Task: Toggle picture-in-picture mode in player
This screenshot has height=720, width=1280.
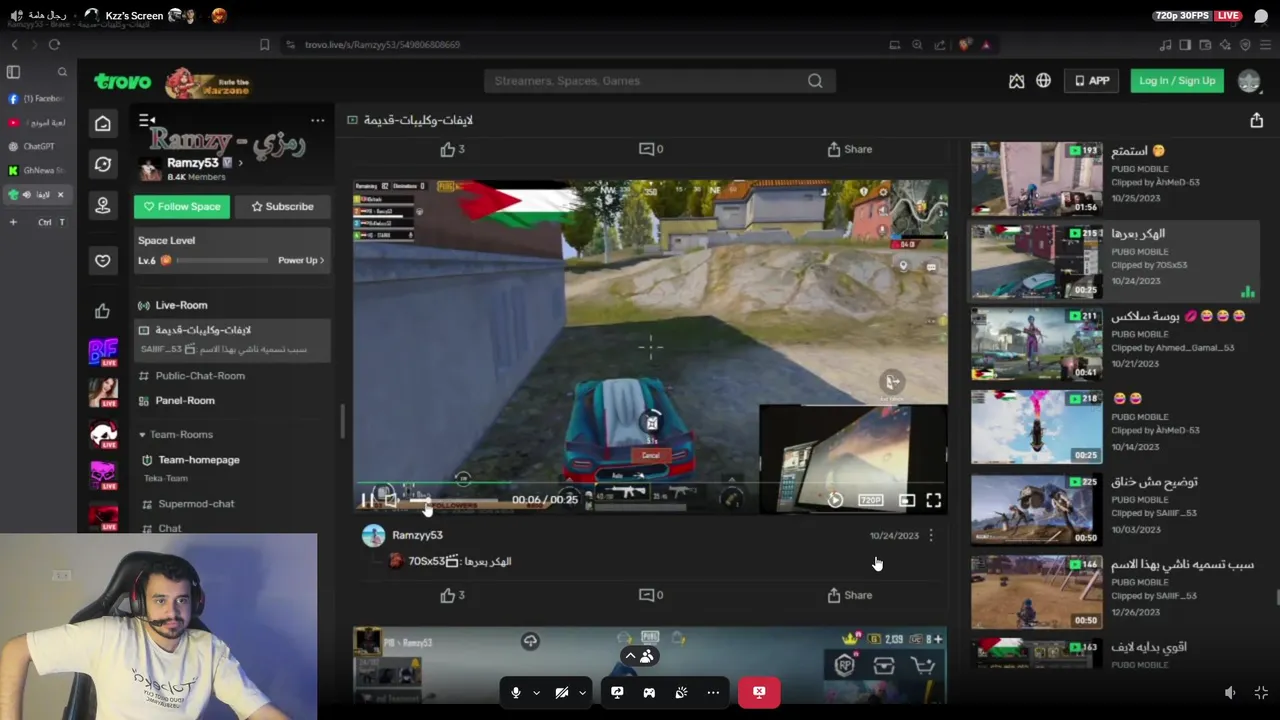Action: (x=907, y=500)
